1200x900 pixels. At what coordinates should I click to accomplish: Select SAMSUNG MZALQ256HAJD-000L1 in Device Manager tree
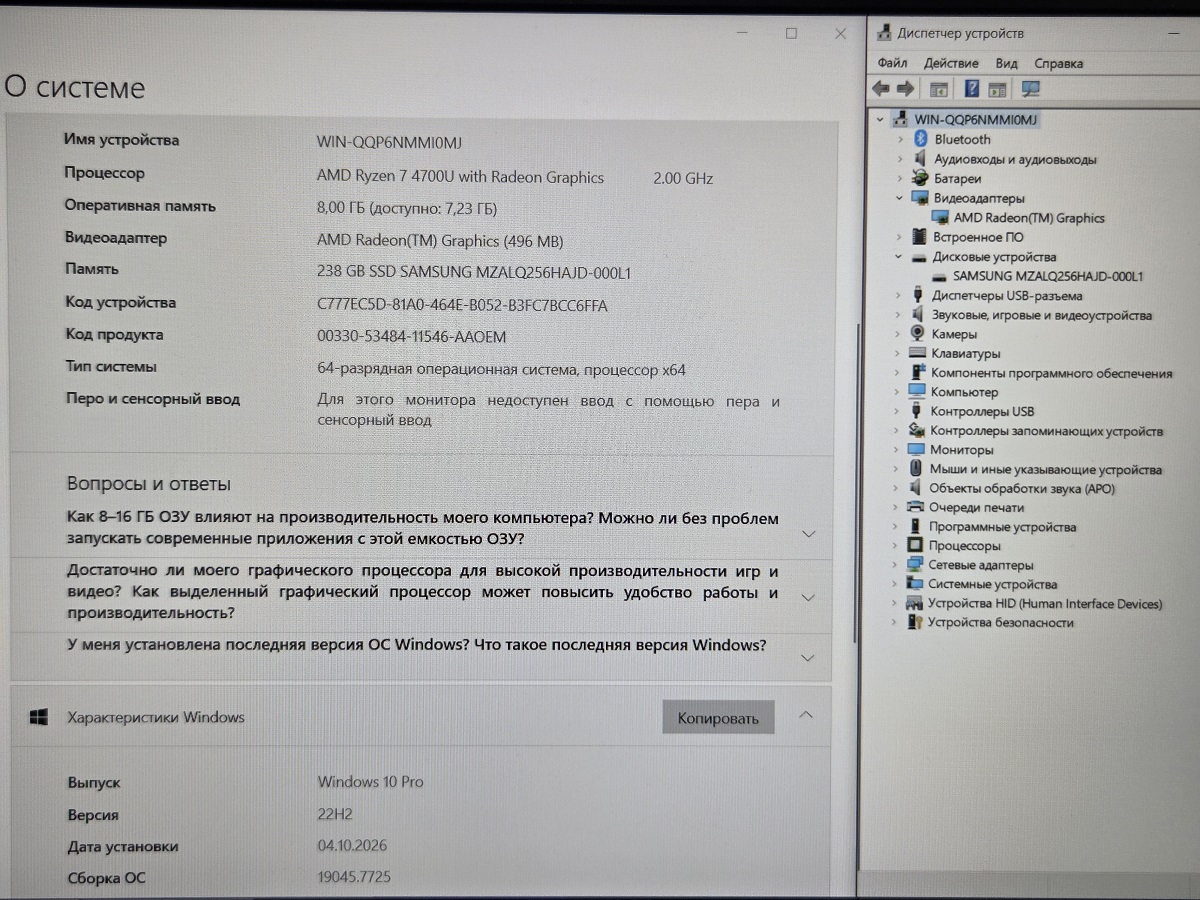point(1048,276)
